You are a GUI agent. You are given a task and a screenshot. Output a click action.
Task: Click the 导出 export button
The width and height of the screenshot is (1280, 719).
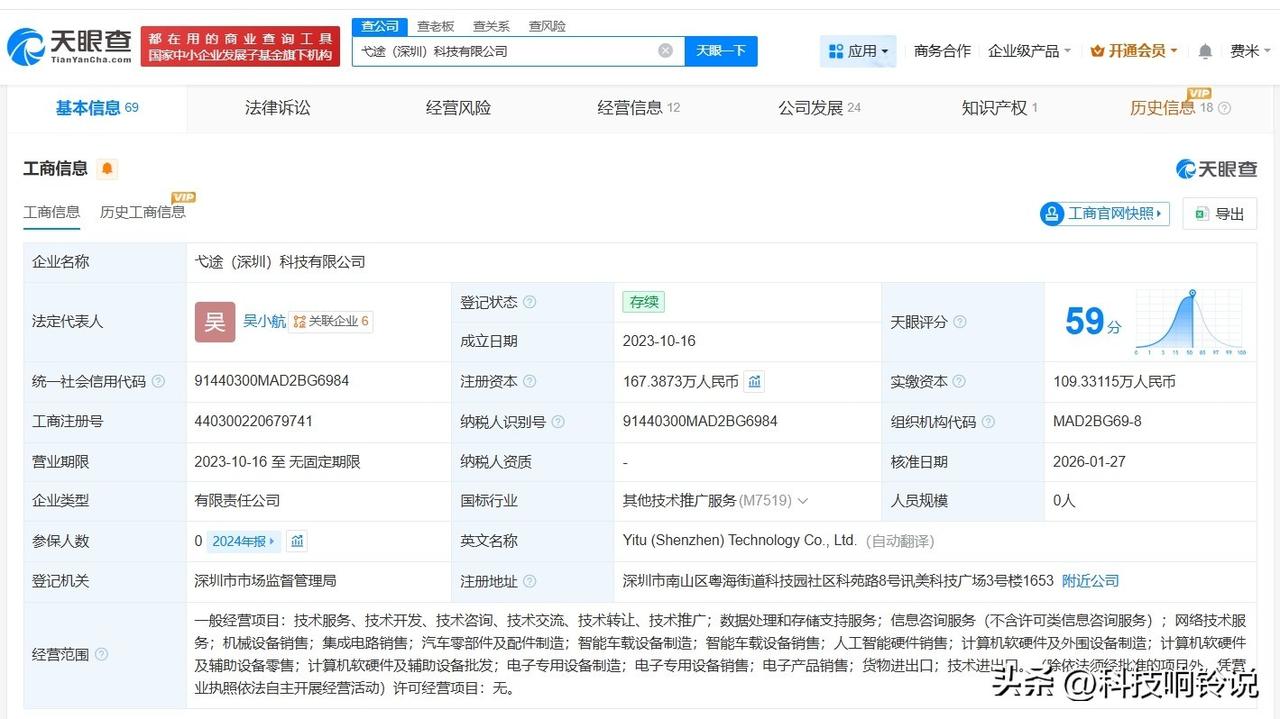(1219, 213)
